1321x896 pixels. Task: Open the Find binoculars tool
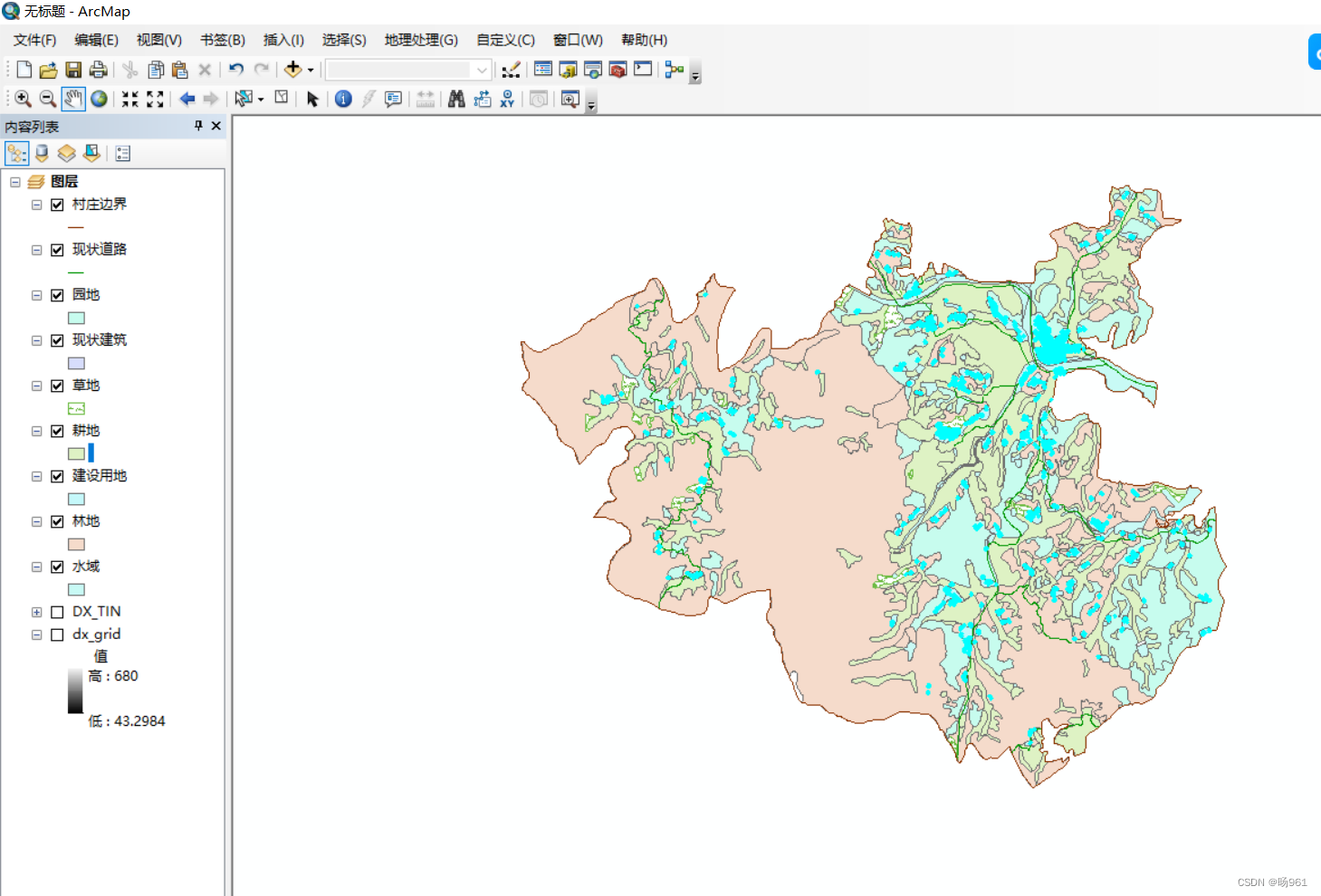coord(456,99)
